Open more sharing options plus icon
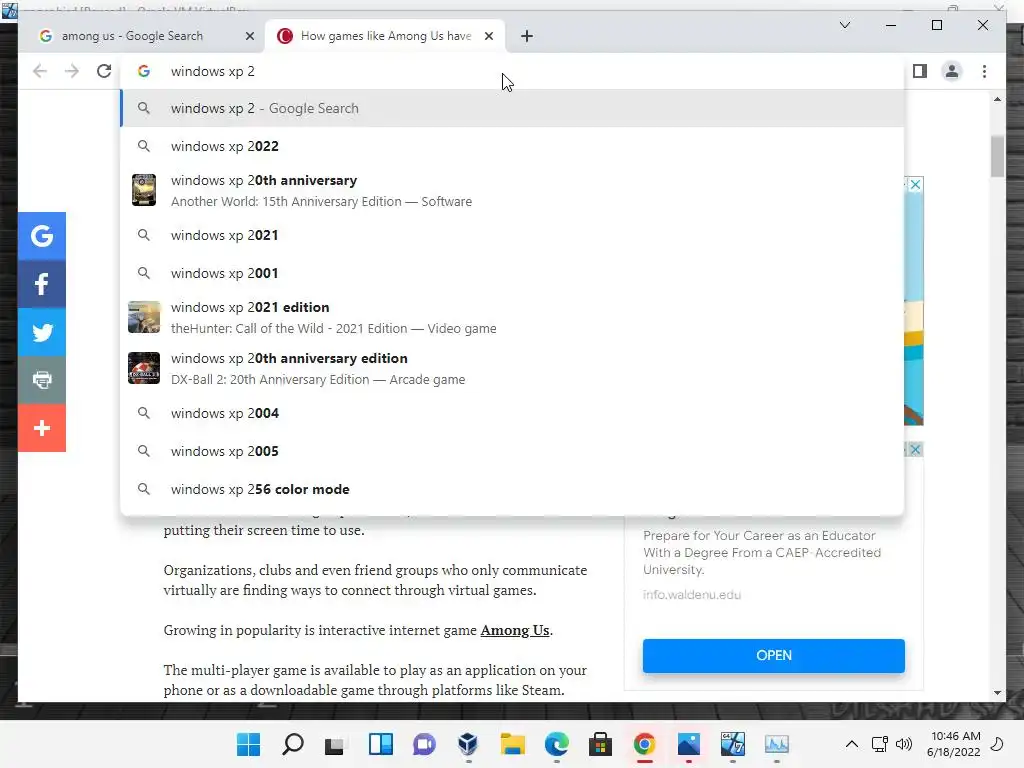The height and width of the screenshot is (768, 1024). coord(42,428)
